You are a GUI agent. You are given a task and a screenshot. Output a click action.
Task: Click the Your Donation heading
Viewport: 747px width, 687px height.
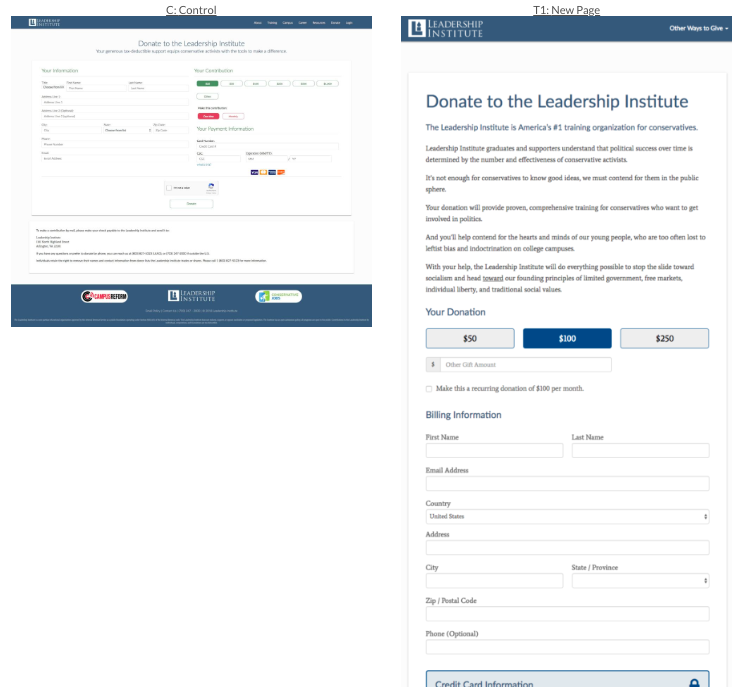click(x=455, y=312)
